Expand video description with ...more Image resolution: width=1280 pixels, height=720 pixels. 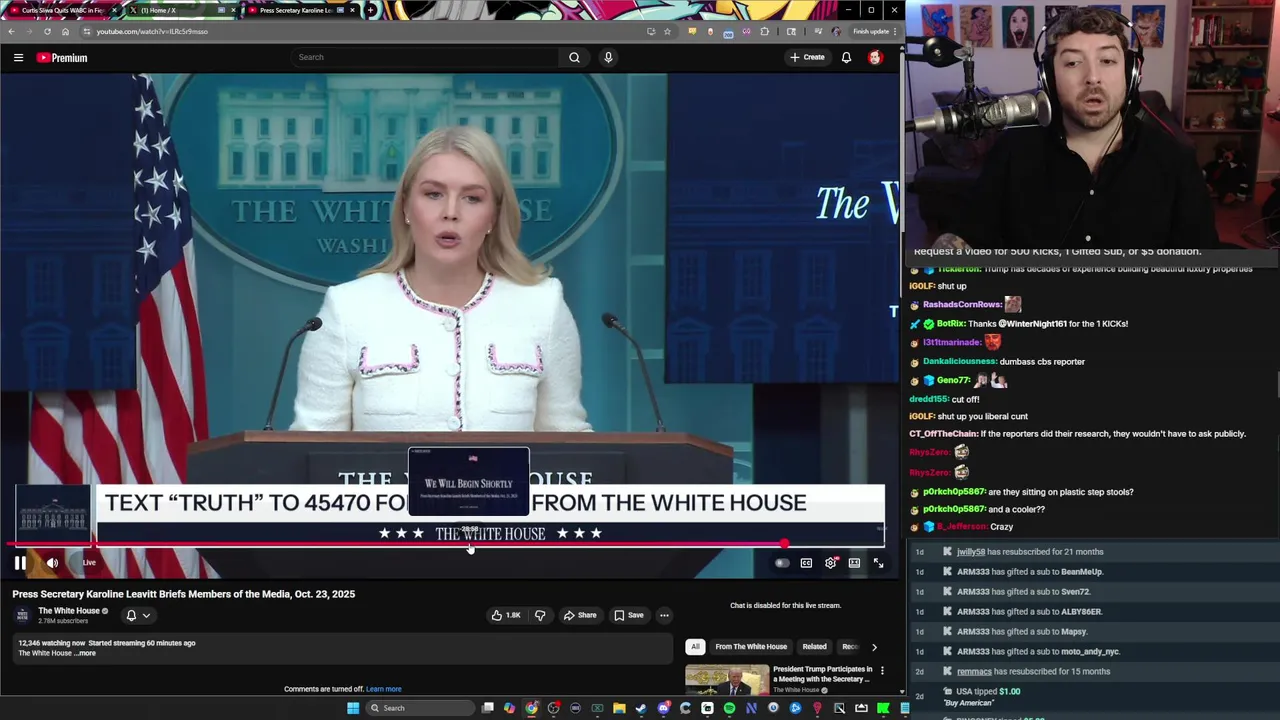tap(87, 653)
